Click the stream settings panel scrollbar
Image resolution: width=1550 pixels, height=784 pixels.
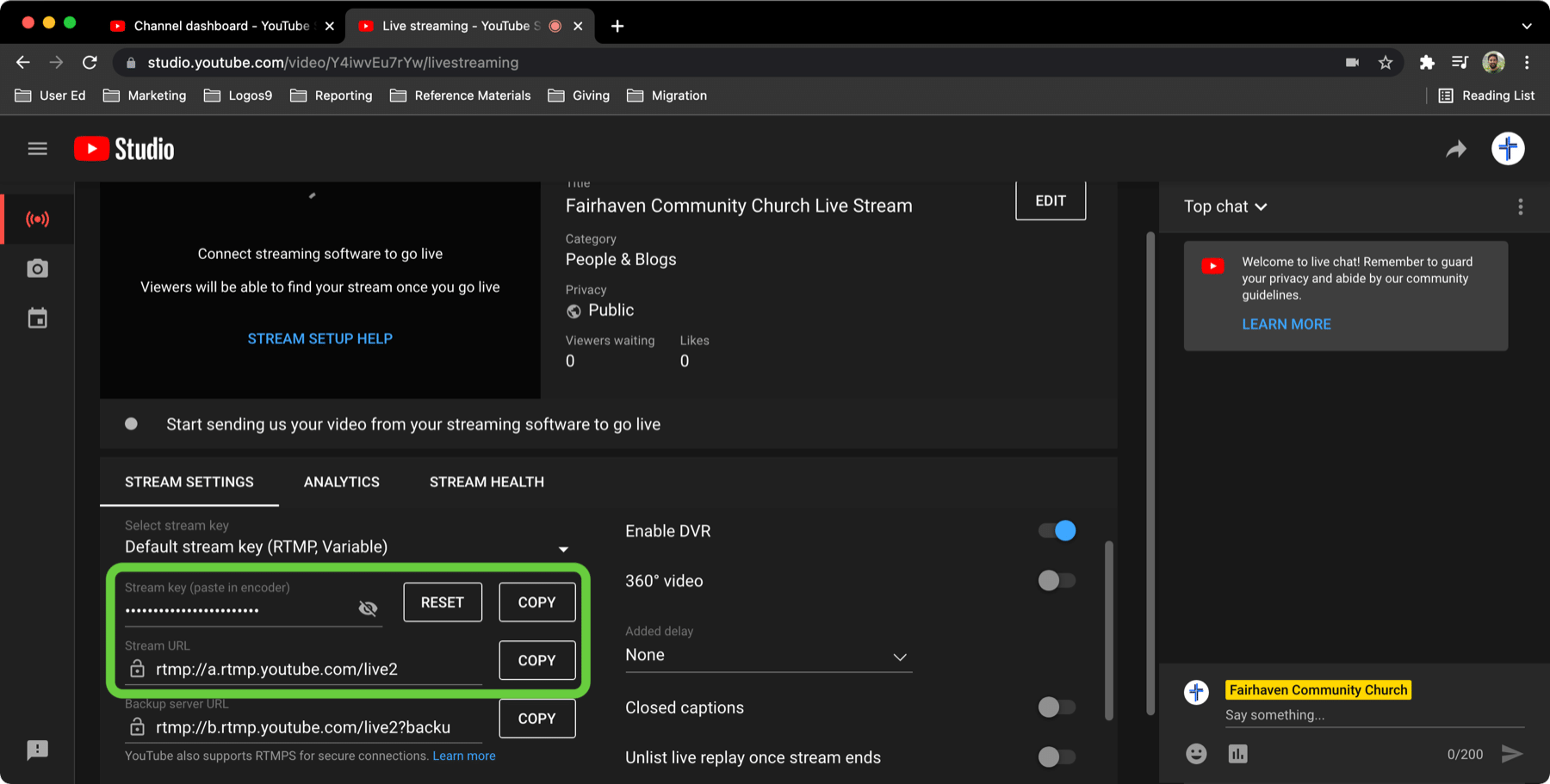pos(1109,630)
